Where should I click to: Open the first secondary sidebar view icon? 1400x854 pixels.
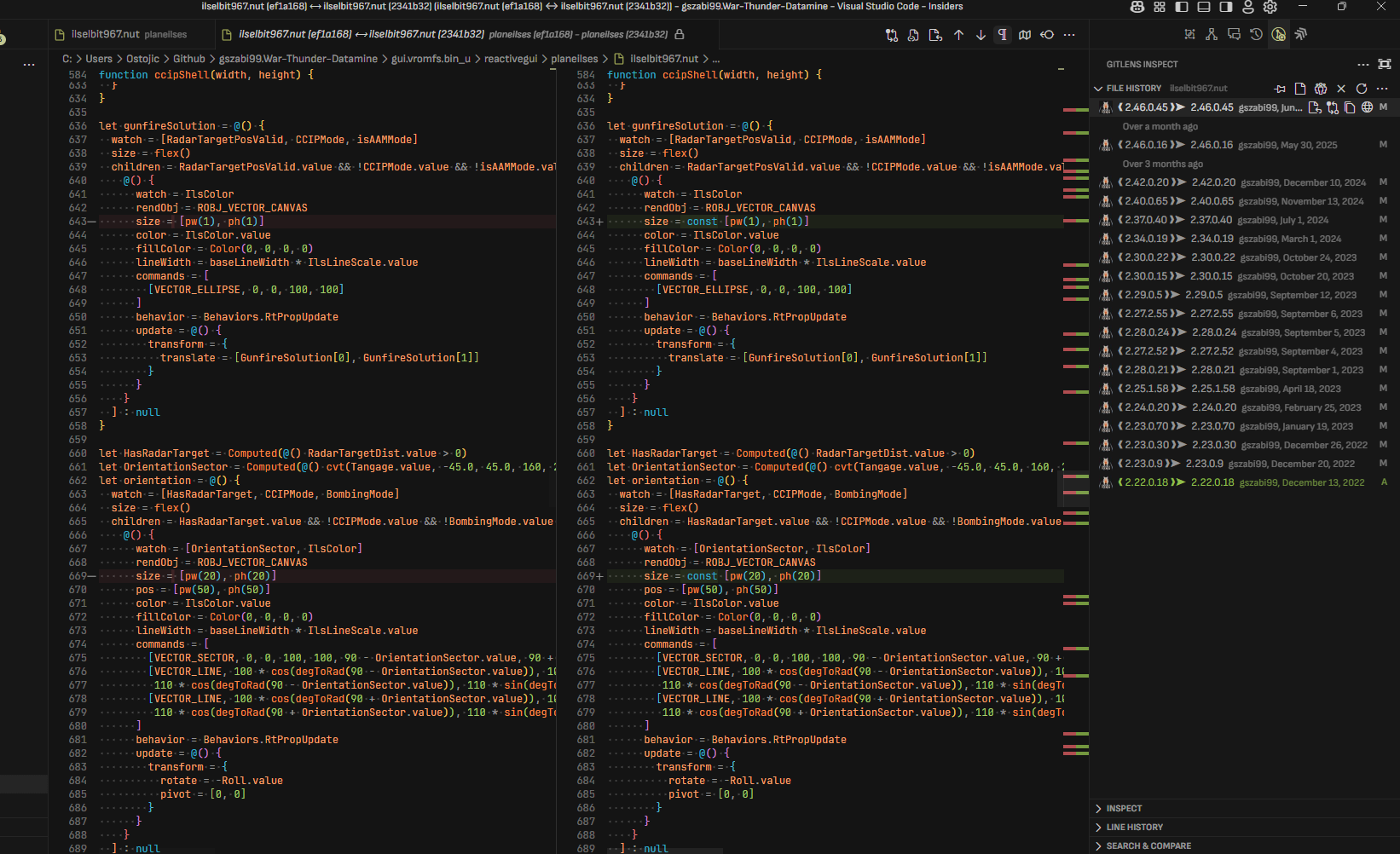[1189, 35]
